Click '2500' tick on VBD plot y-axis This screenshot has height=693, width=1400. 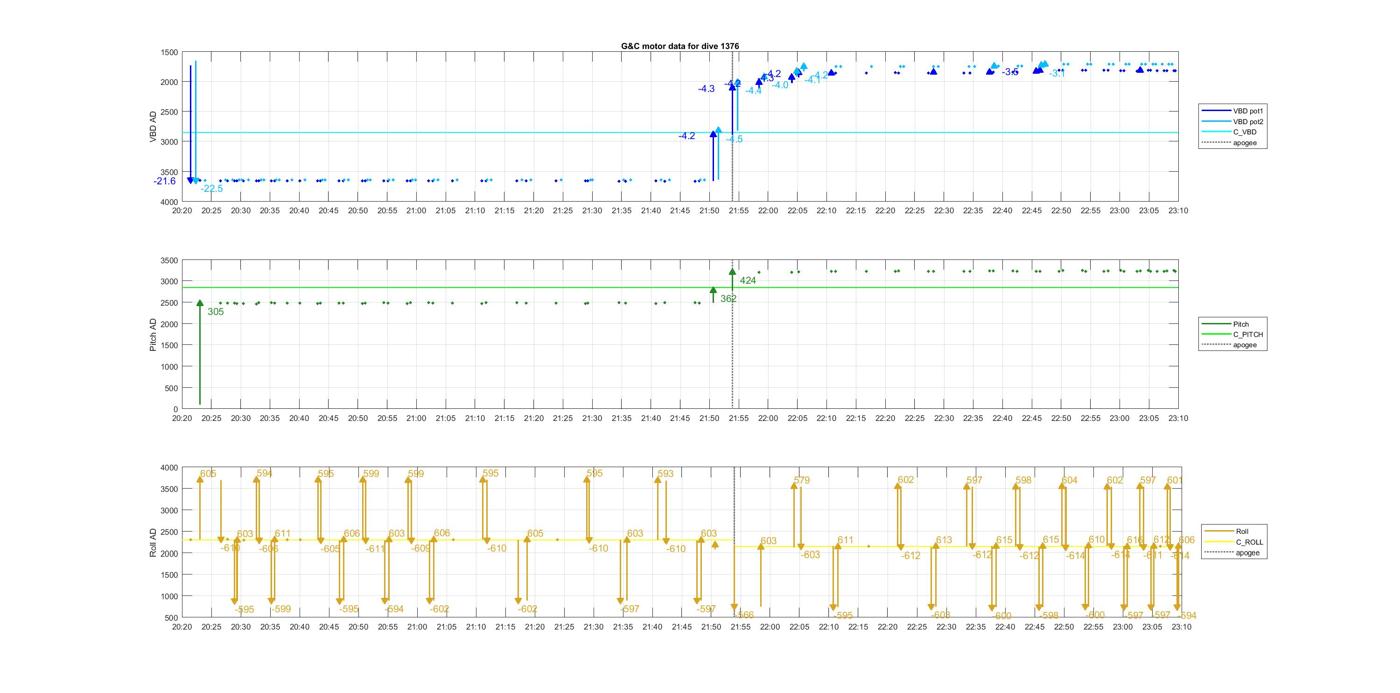[x=169, y=112]
